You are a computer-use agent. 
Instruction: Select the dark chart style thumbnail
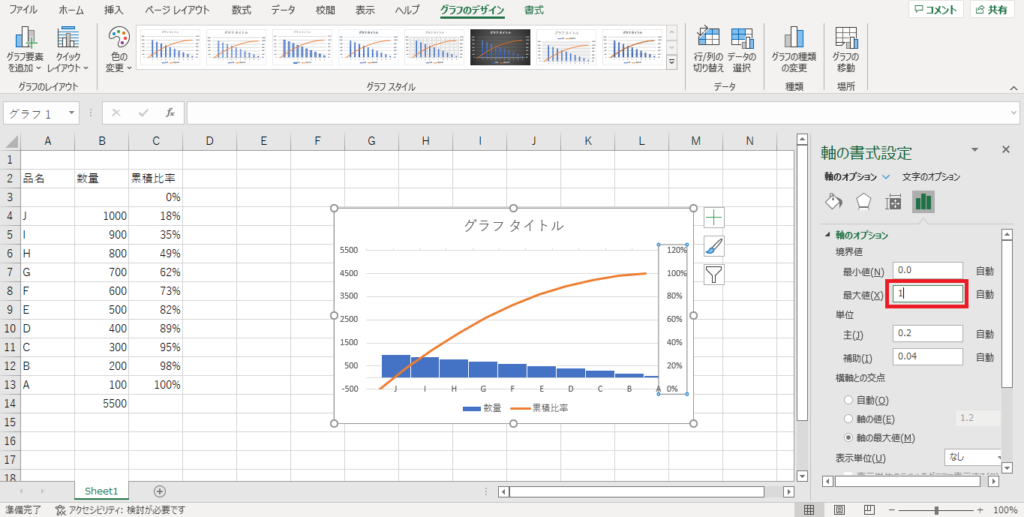pos(500,46)
